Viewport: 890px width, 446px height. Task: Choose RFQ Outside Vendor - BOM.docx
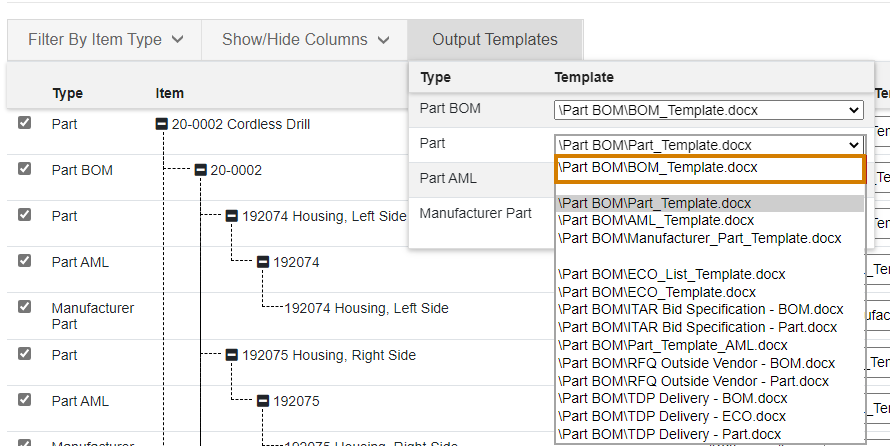[696, 363]
